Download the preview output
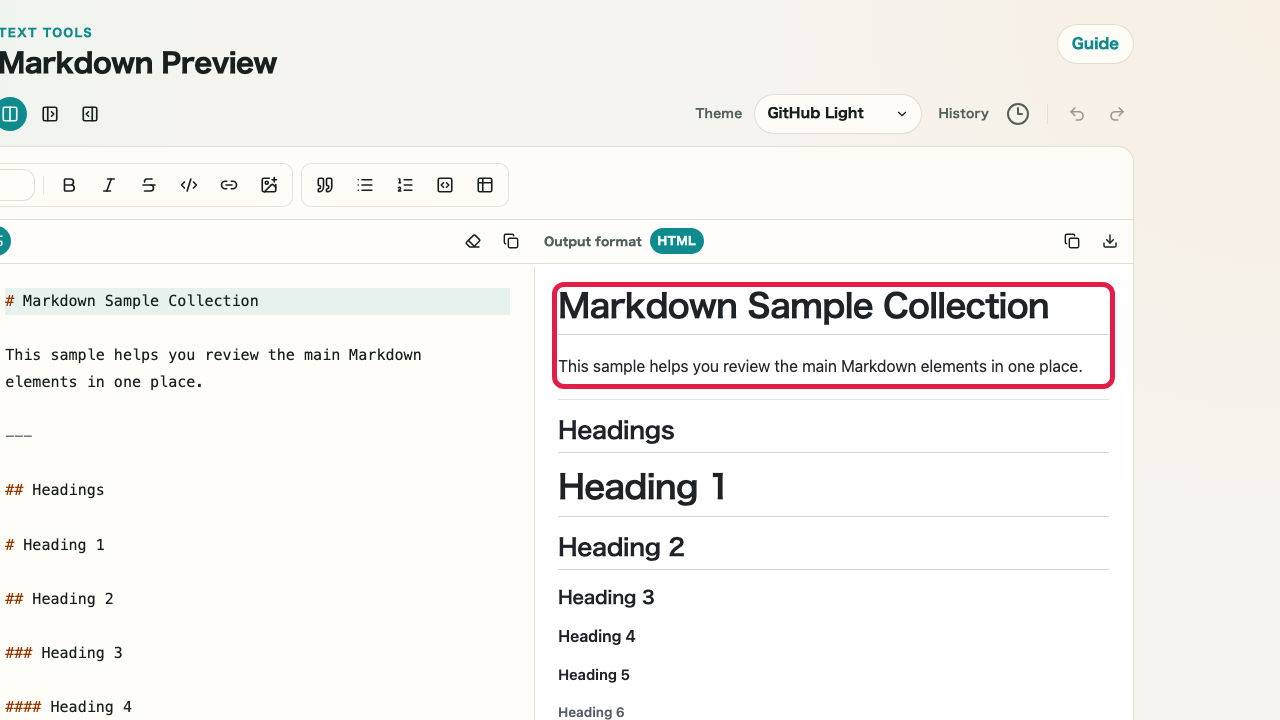 1110,241
